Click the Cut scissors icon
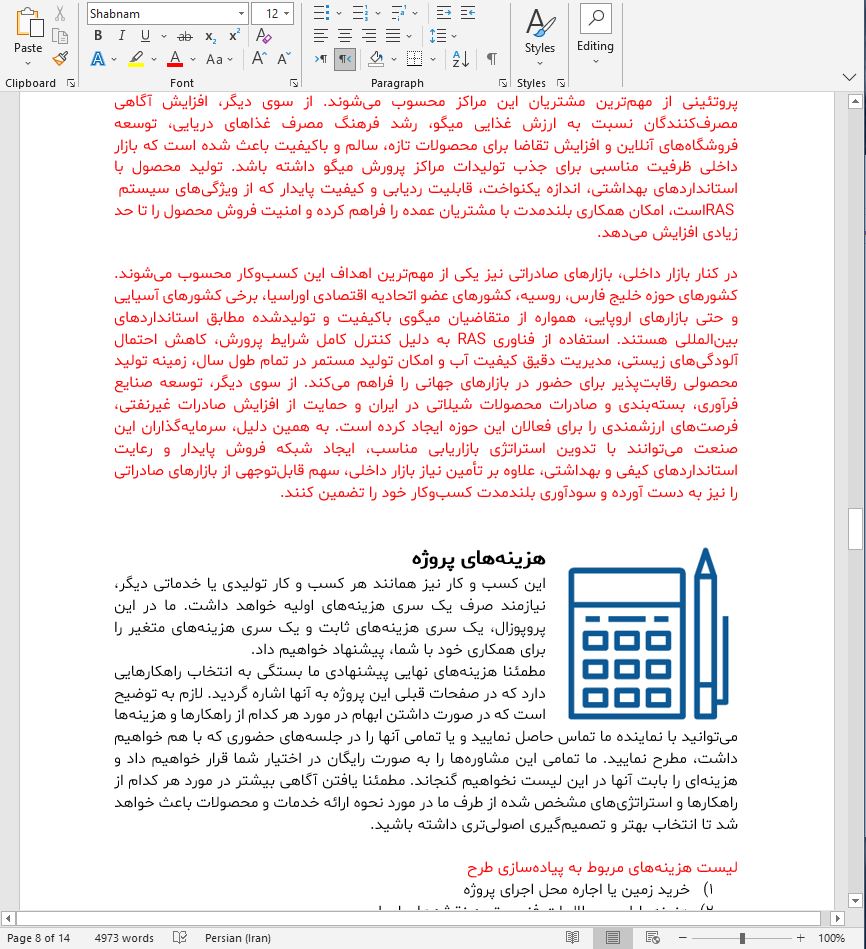 (60, 13)
